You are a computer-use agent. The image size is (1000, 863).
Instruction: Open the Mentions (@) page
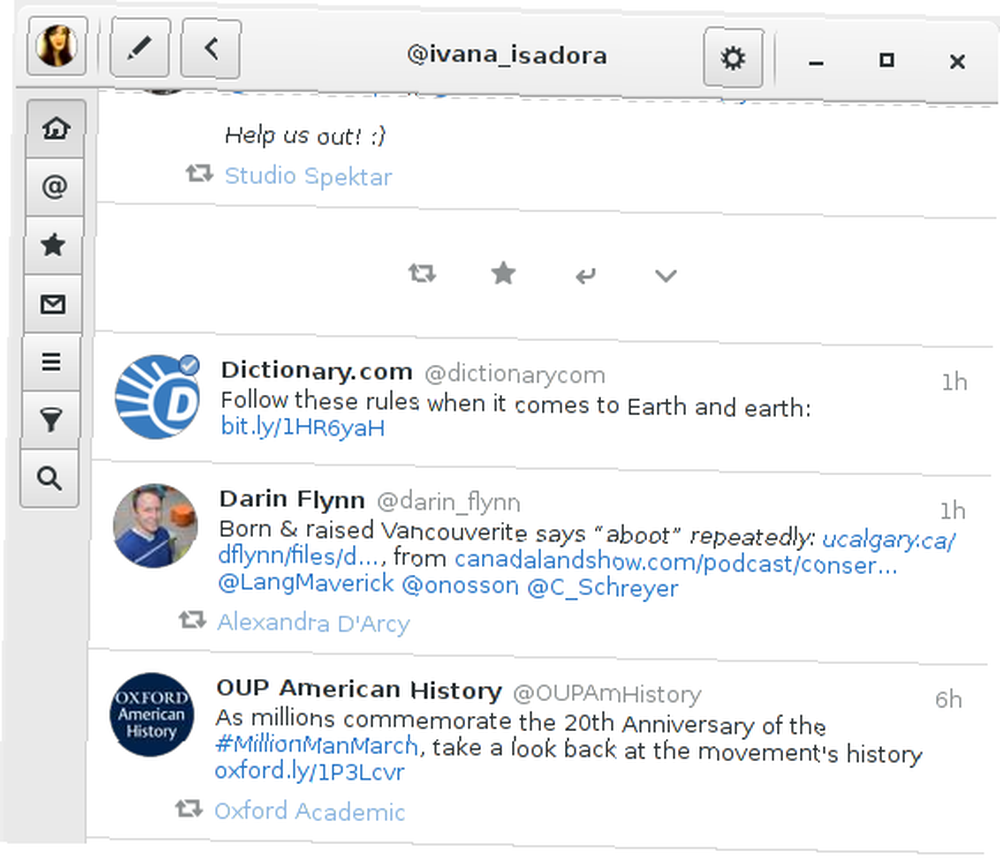coord(54,187)
